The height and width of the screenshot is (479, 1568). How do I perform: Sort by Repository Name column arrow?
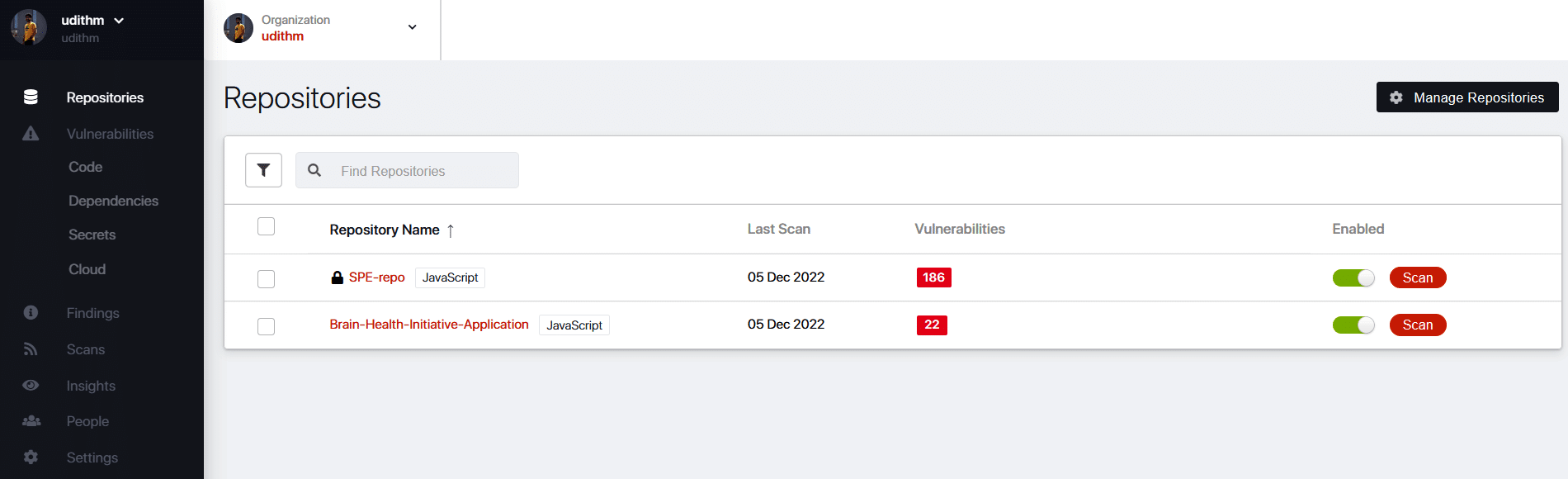coord(451,230)
